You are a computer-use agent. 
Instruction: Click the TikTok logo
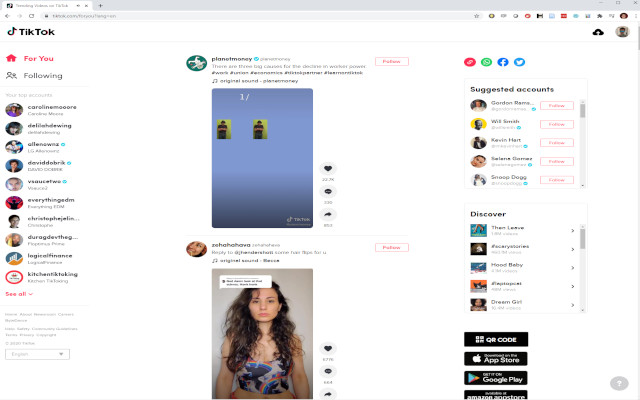pos(31,31)
